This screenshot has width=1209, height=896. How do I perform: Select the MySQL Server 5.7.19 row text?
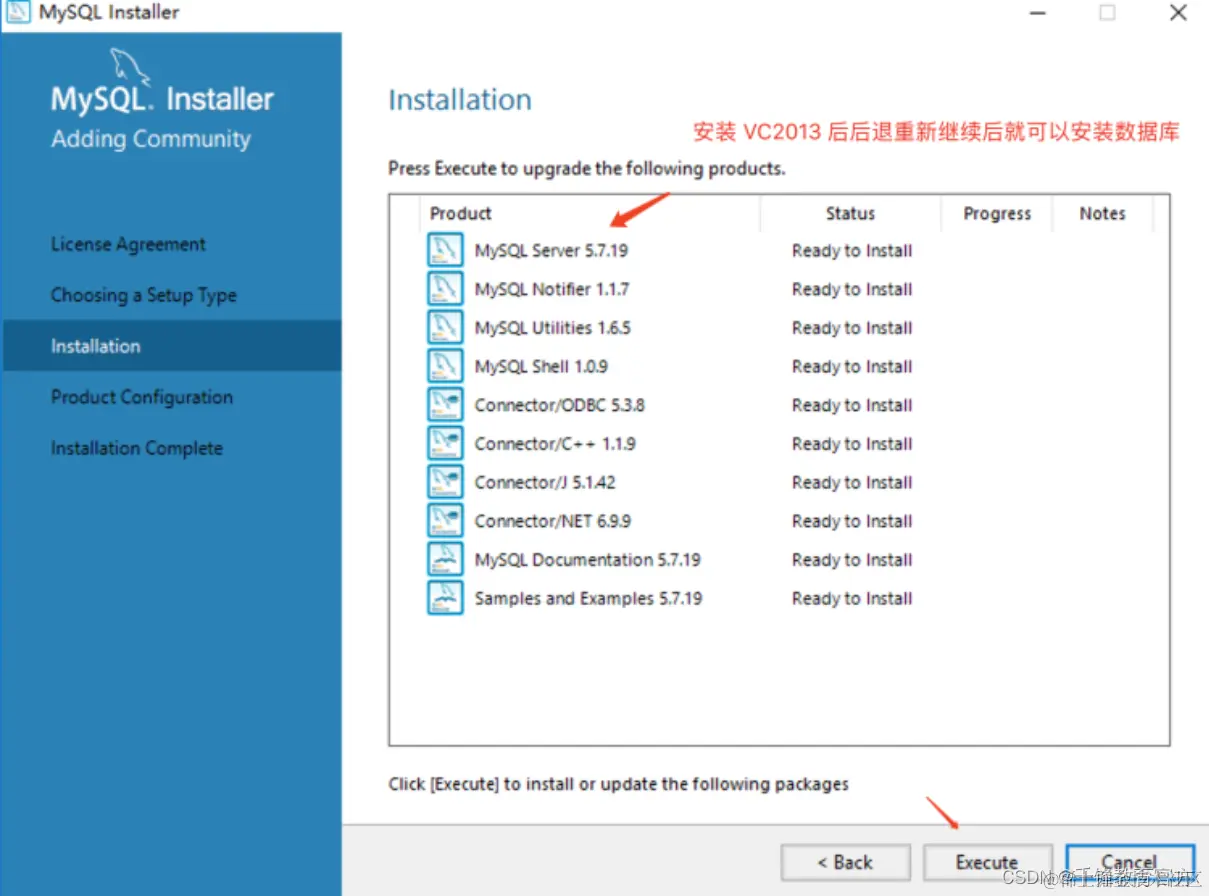551,251
